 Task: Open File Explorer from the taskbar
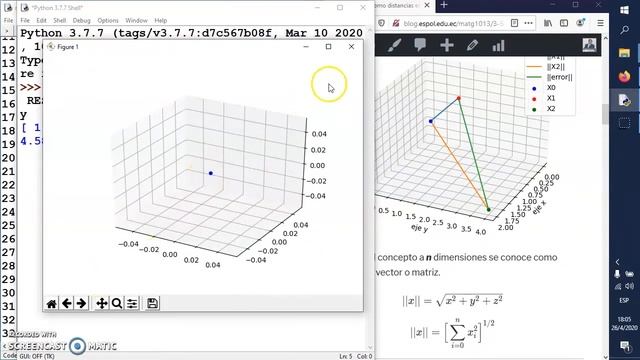(x=624, y=53)
